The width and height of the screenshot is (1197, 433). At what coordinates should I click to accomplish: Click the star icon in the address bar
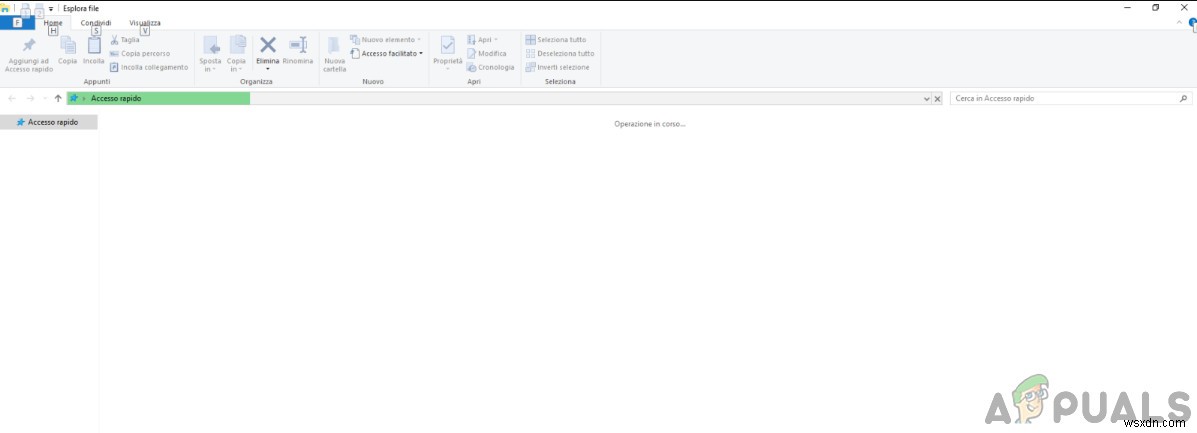[74, 99]
